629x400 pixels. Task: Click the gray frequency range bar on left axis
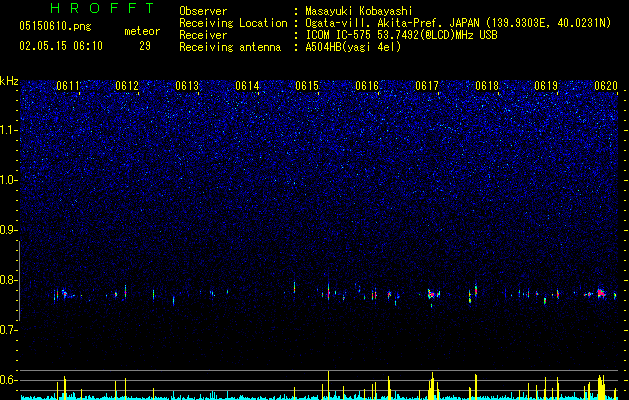click(x=19, y=281)
